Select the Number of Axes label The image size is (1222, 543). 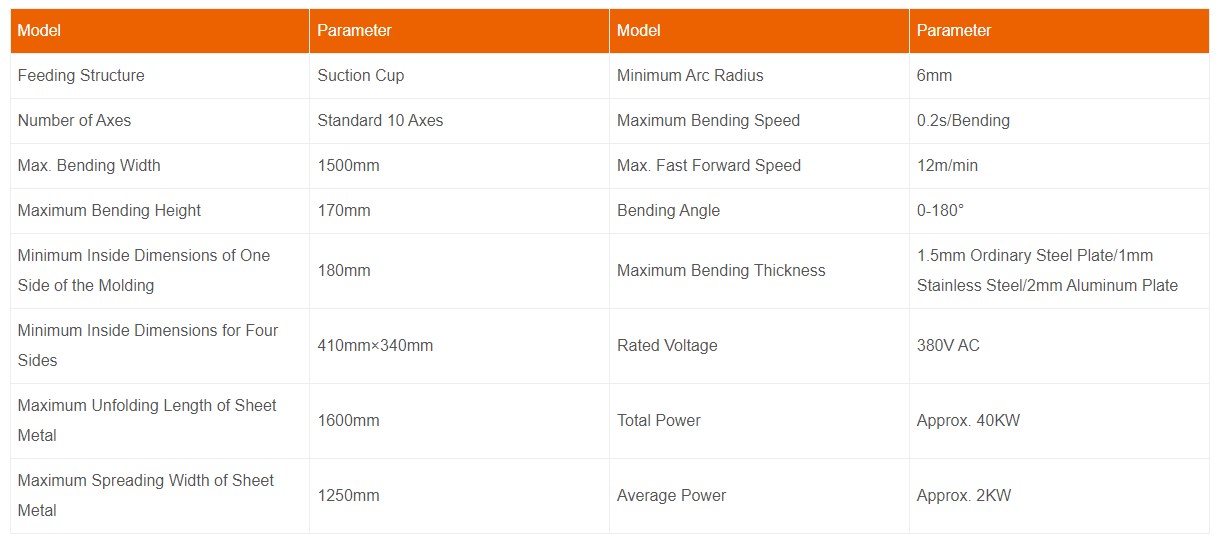(x=74, y=121)
